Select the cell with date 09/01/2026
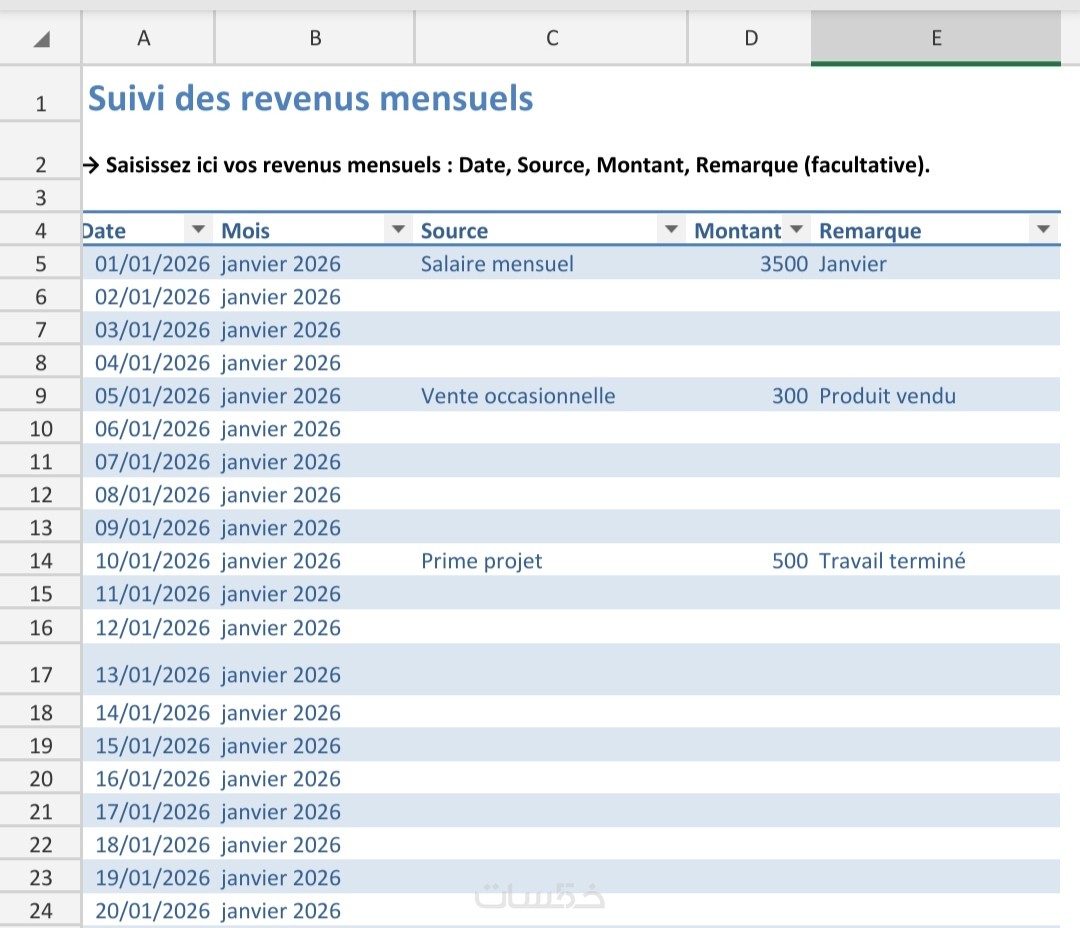Screen dimensions: 1080x928 [x=148, y=528]
